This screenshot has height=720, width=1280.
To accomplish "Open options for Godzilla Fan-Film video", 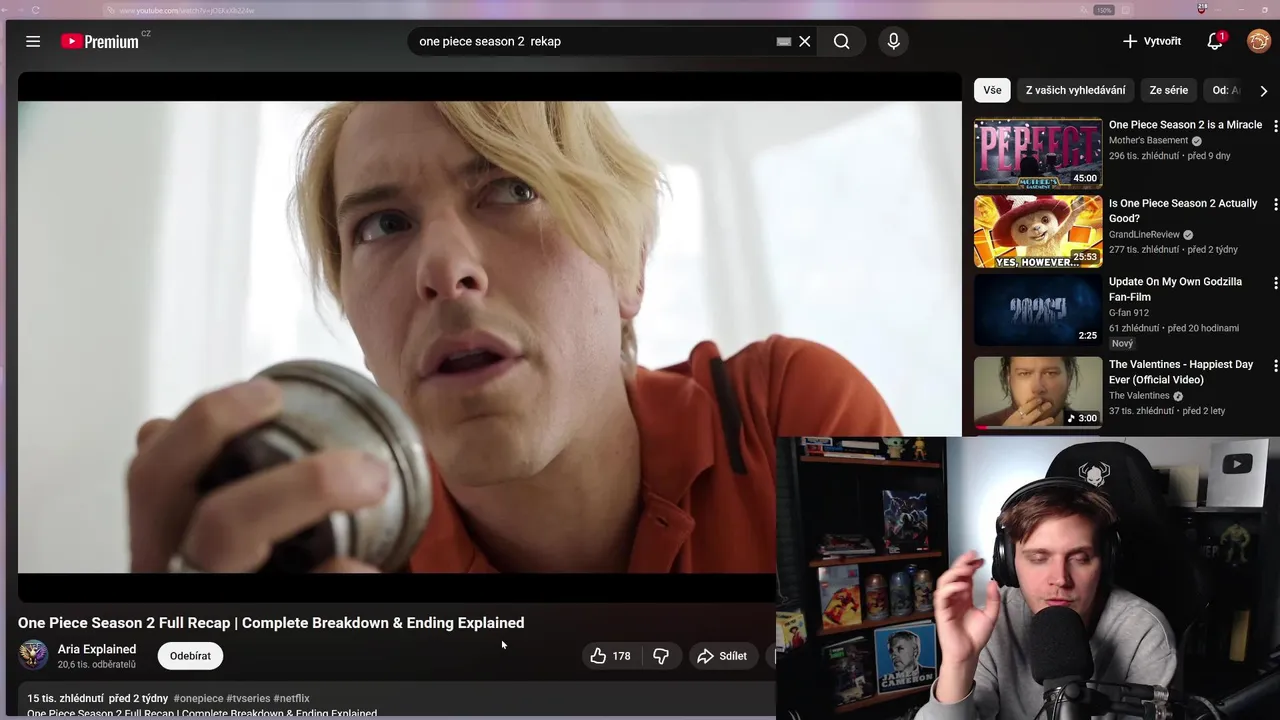I will [1275, 283].
